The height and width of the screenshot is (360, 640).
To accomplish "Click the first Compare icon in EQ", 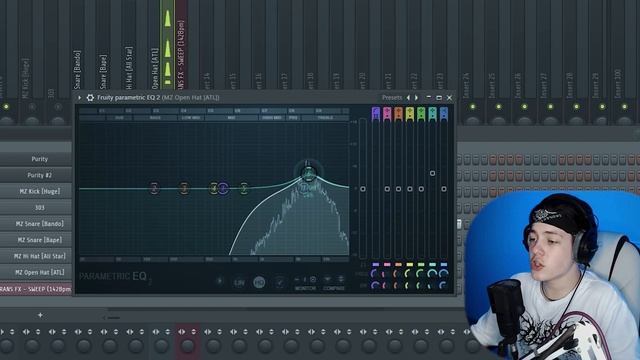I will tap(327, 280).
